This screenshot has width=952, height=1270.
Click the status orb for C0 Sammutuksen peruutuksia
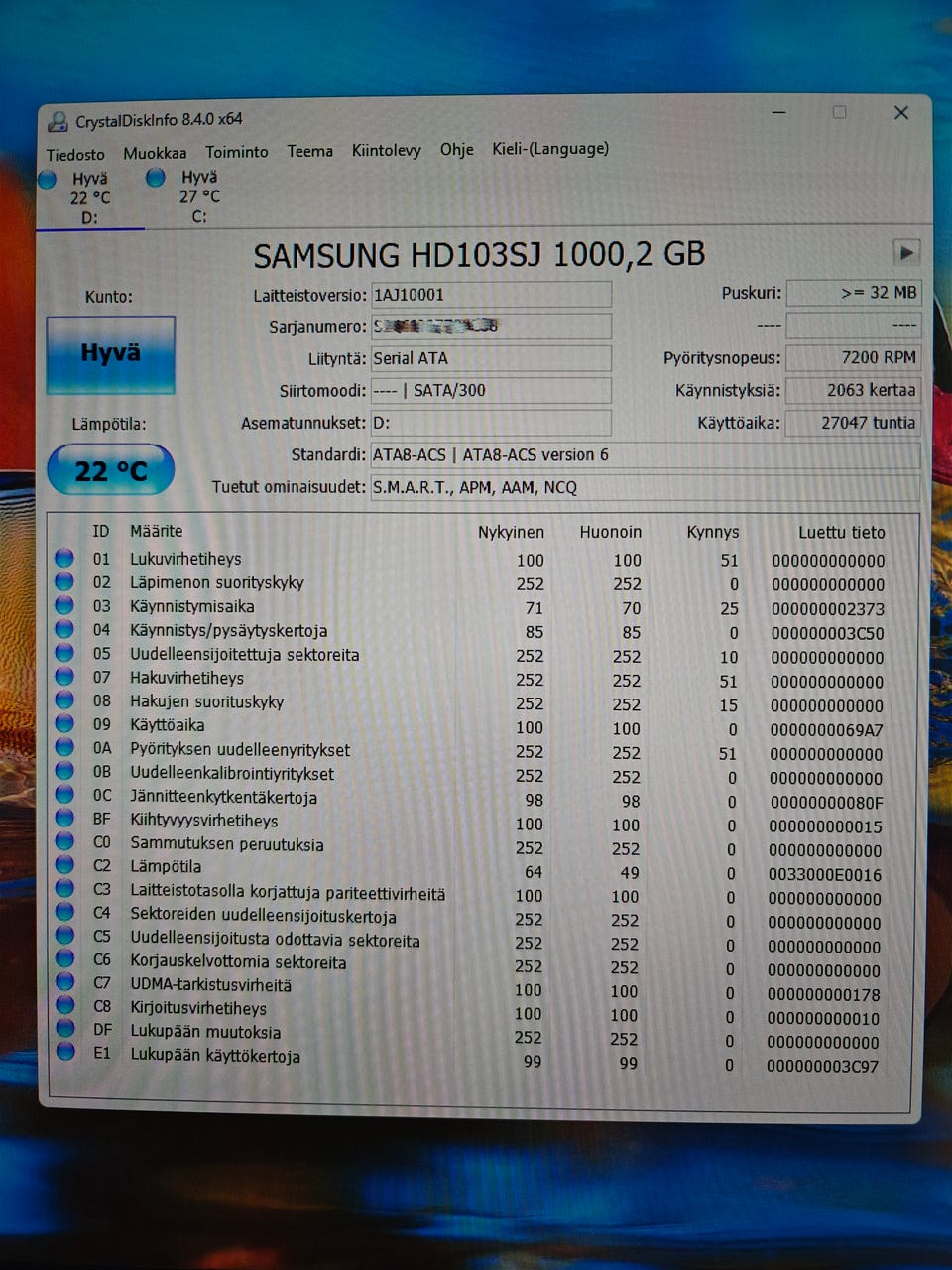pyautogui.click(x=64, y=841)
